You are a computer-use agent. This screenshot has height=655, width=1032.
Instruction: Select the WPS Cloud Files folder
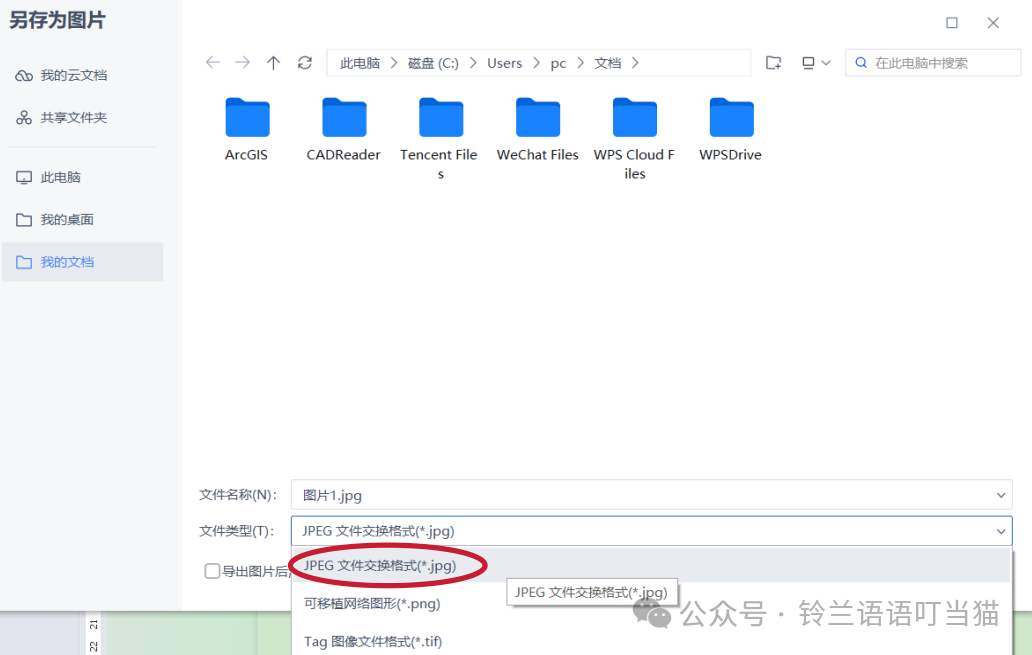pos(634,139)
